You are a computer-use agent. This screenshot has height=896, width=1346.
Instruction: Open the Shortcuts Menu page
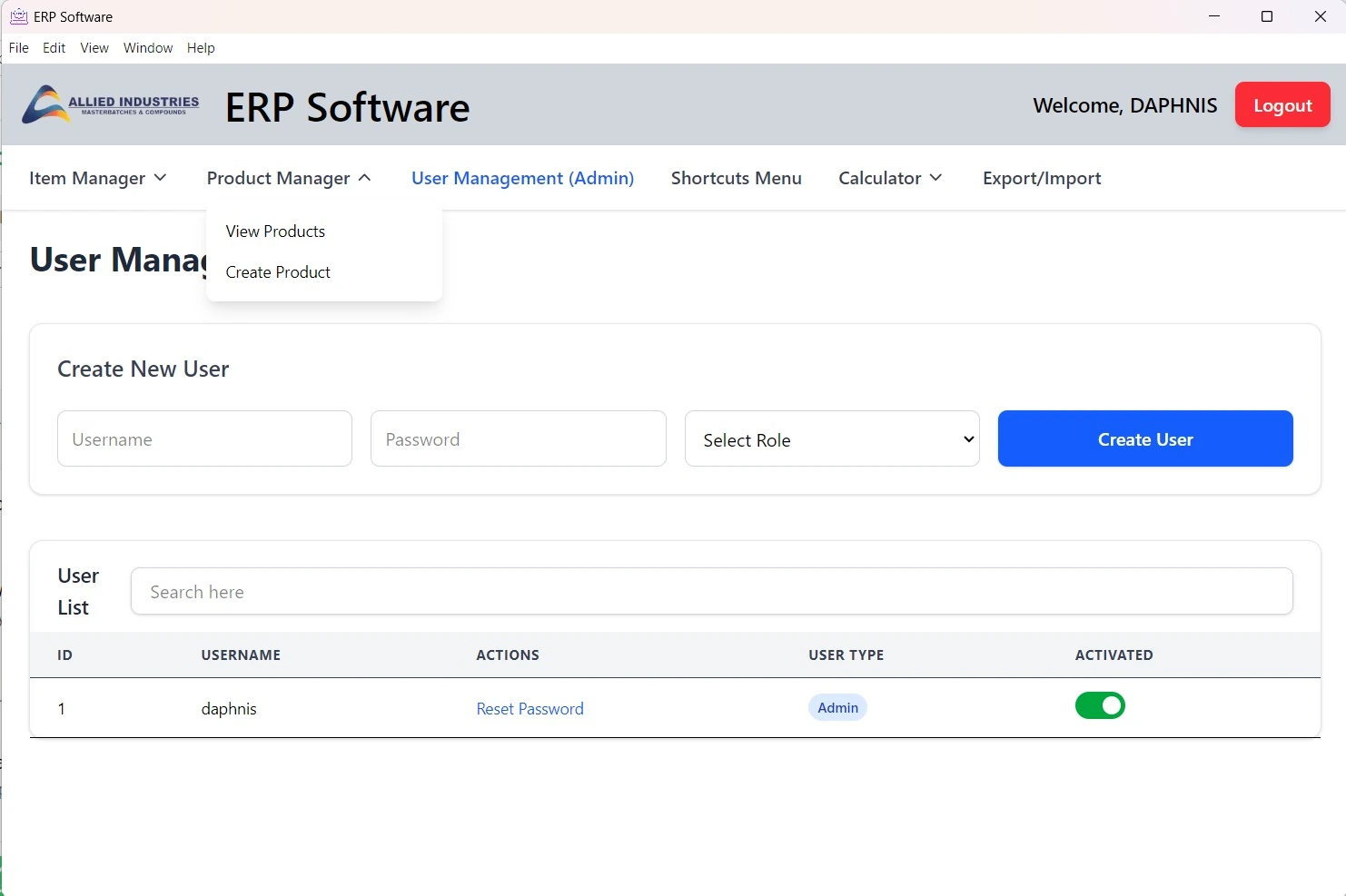(737, 178)
